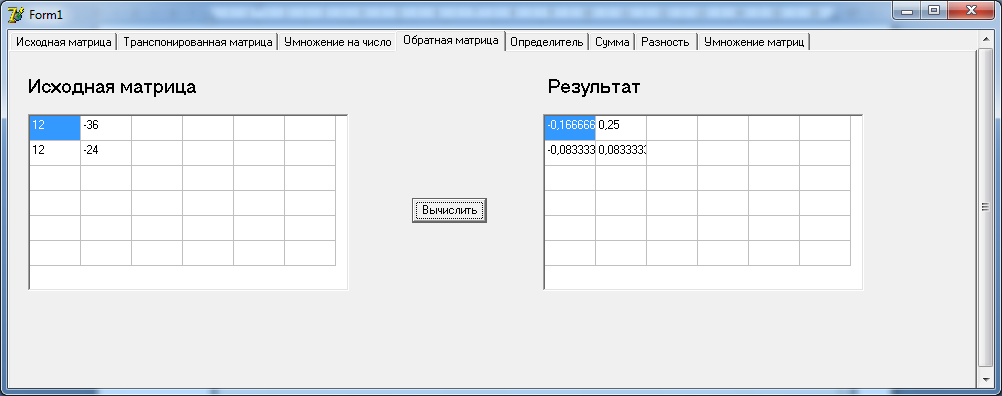Click the scroll up arrow of the form

pyautogui.click(x=985, y=39)
